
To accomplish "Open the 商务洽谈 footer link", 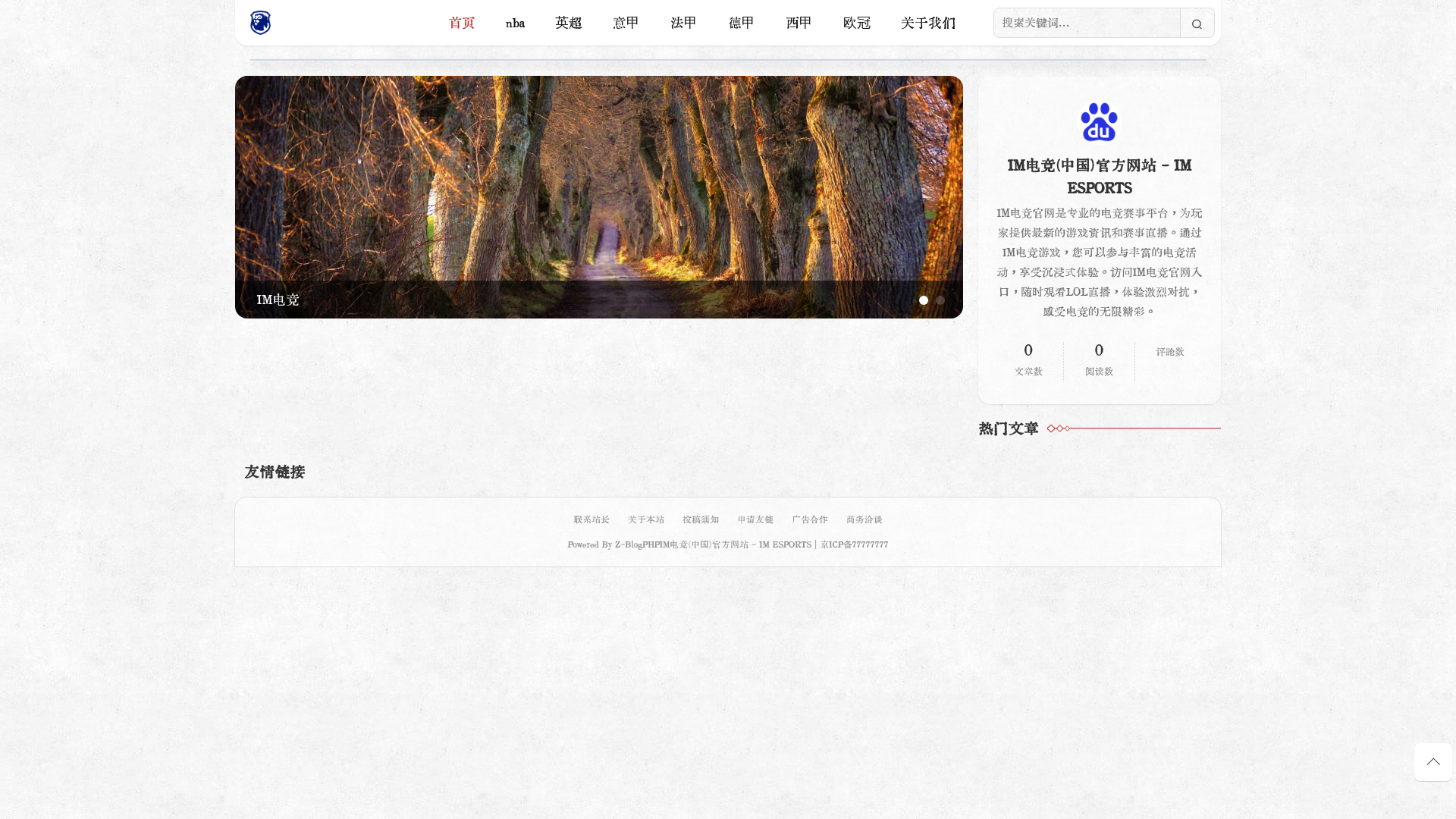I will (x=864, y=519).
